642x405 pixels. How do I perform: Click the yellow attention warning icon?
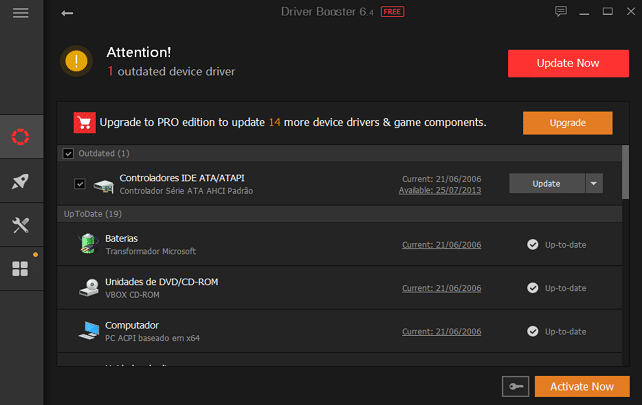76,61
